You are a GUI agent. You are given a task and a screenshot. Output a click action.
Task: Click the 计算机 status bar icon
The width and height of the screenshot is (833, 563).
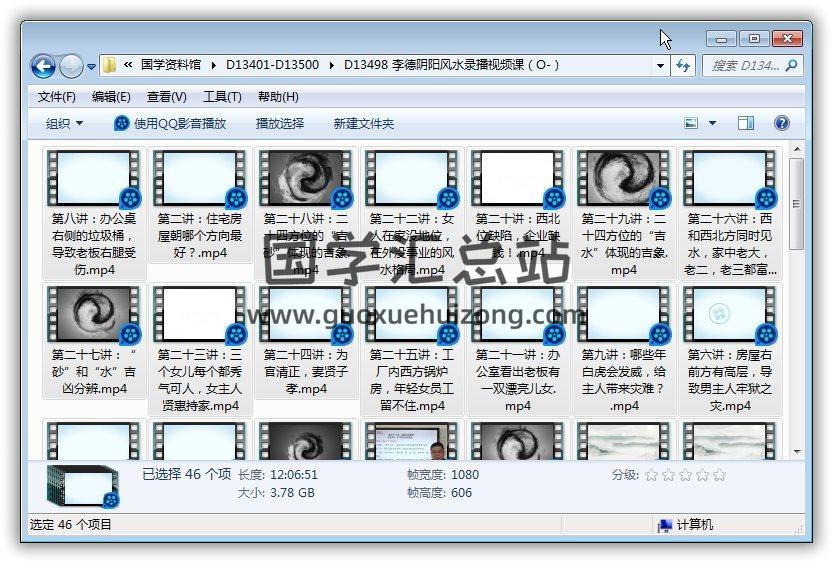tap(664, 525)
